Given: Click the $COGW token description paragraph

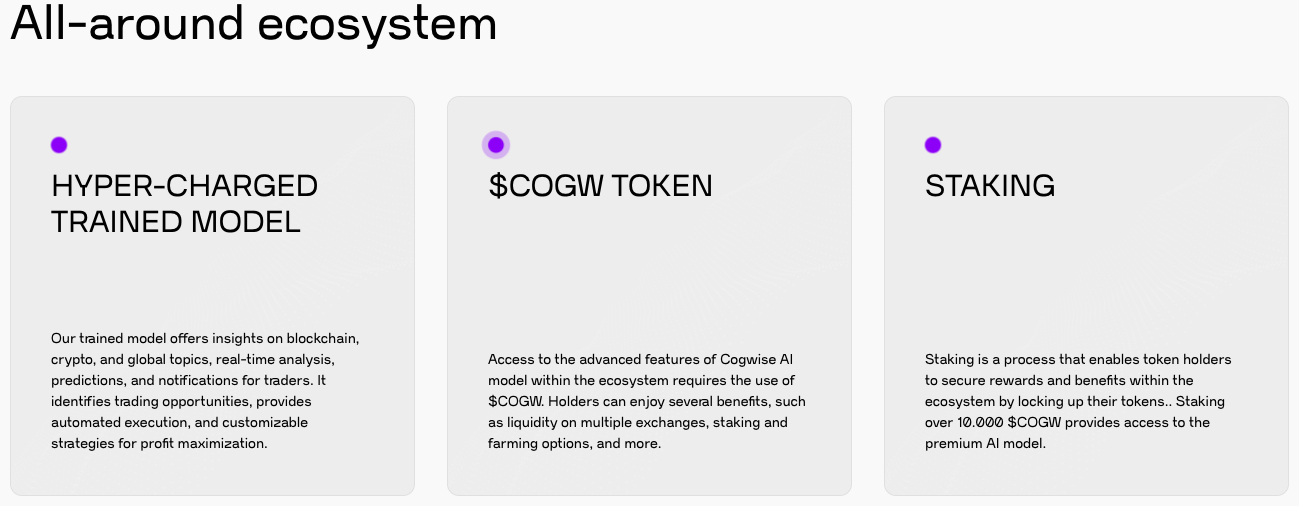Looking at the screenshot, I should point(647,401).
